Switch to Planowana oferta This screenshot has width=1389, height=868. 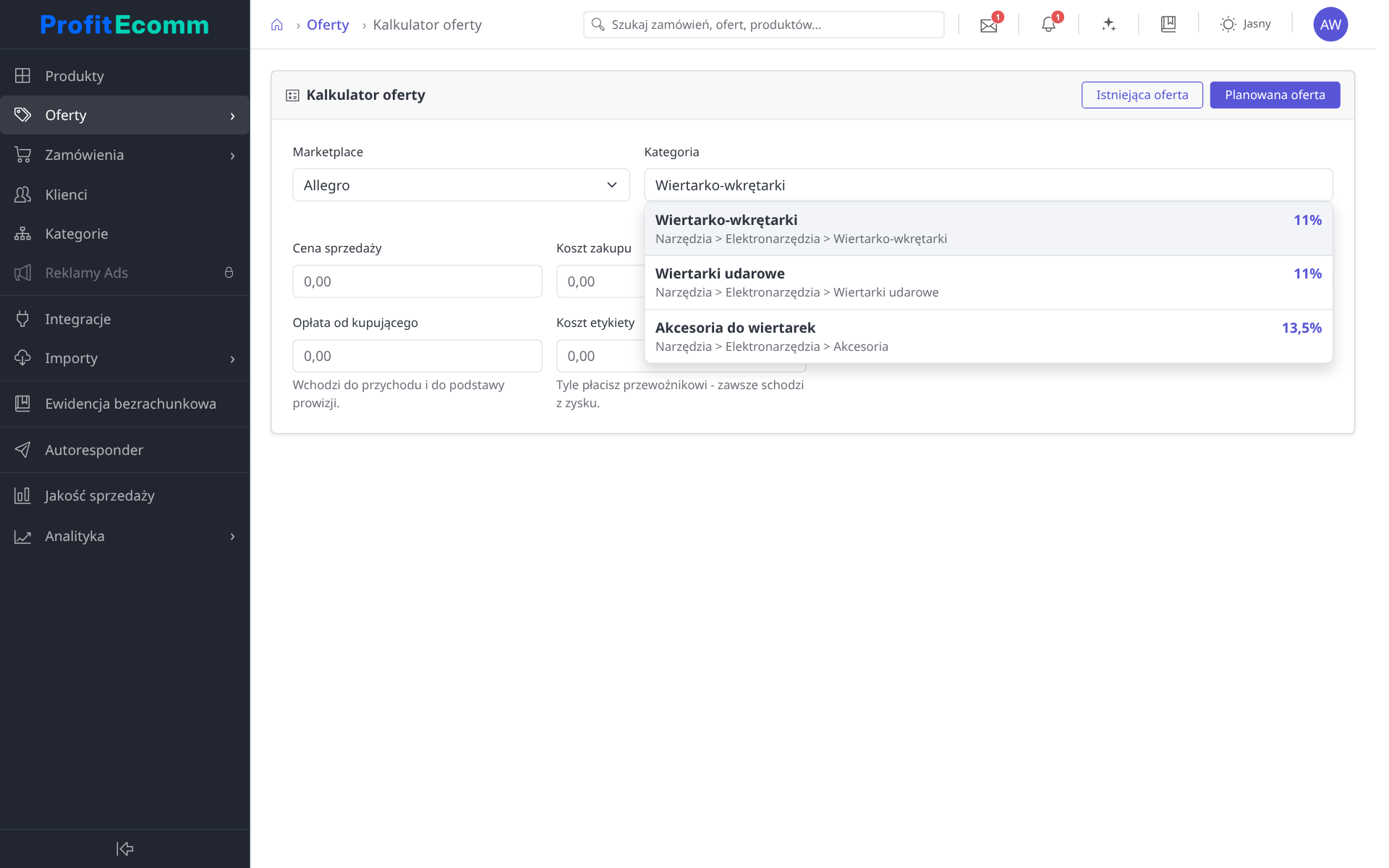(x=1275, y=95)
